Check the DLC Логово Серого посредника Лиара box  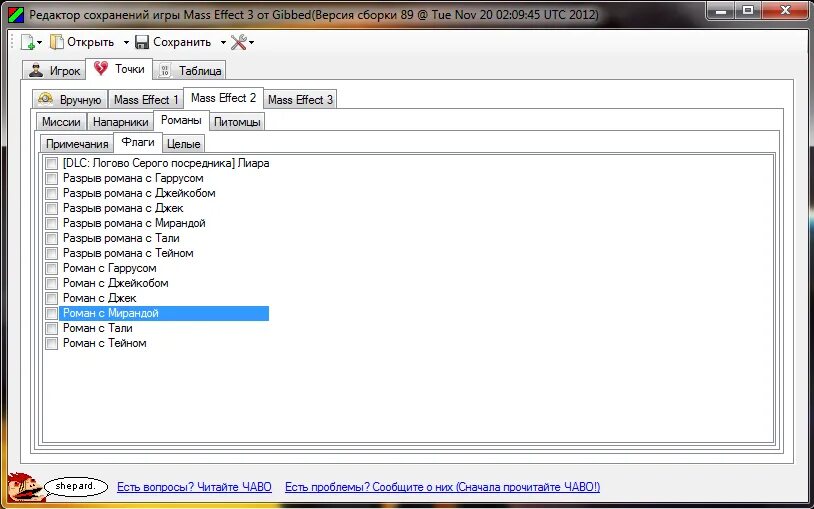click(x=51, y=163)
